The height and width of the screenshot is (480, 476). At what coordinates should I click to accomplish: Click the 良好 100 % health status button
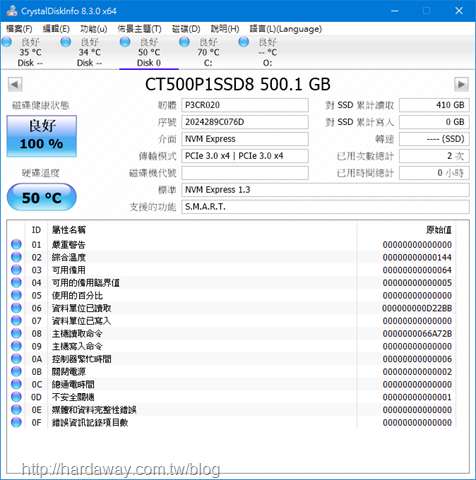click(x=42, y=136)
